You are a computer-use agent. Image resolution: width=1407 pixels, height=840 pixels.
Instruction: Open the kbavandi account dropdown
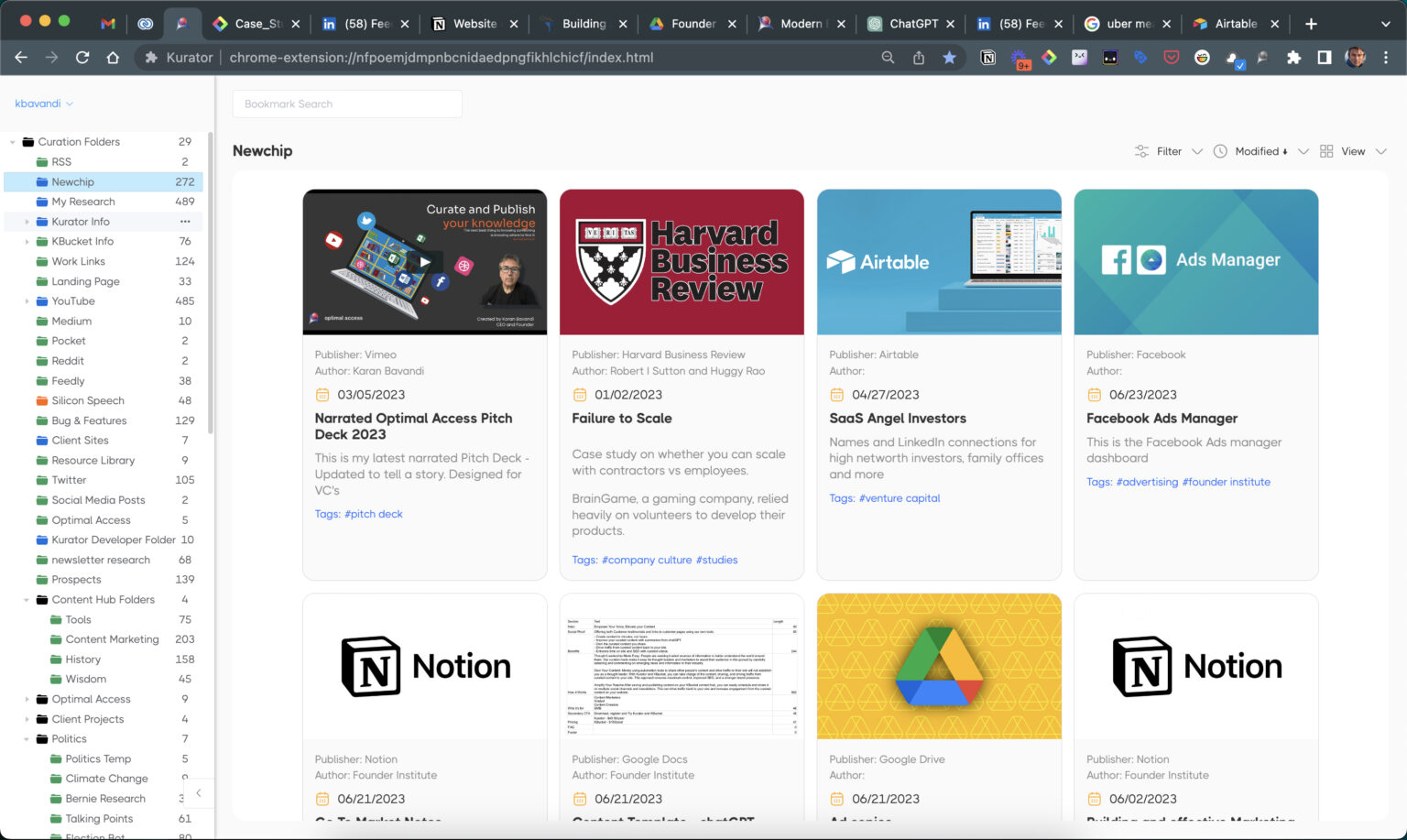click(44, 104)
